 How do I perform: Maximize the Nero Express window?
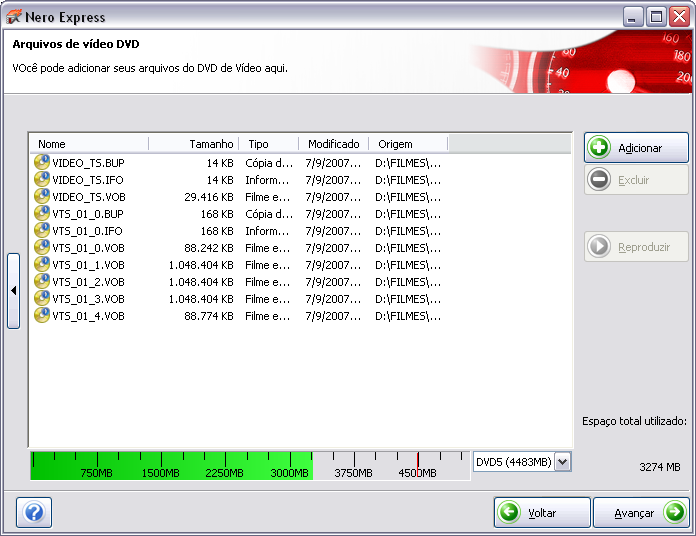(x=656, y=17)
